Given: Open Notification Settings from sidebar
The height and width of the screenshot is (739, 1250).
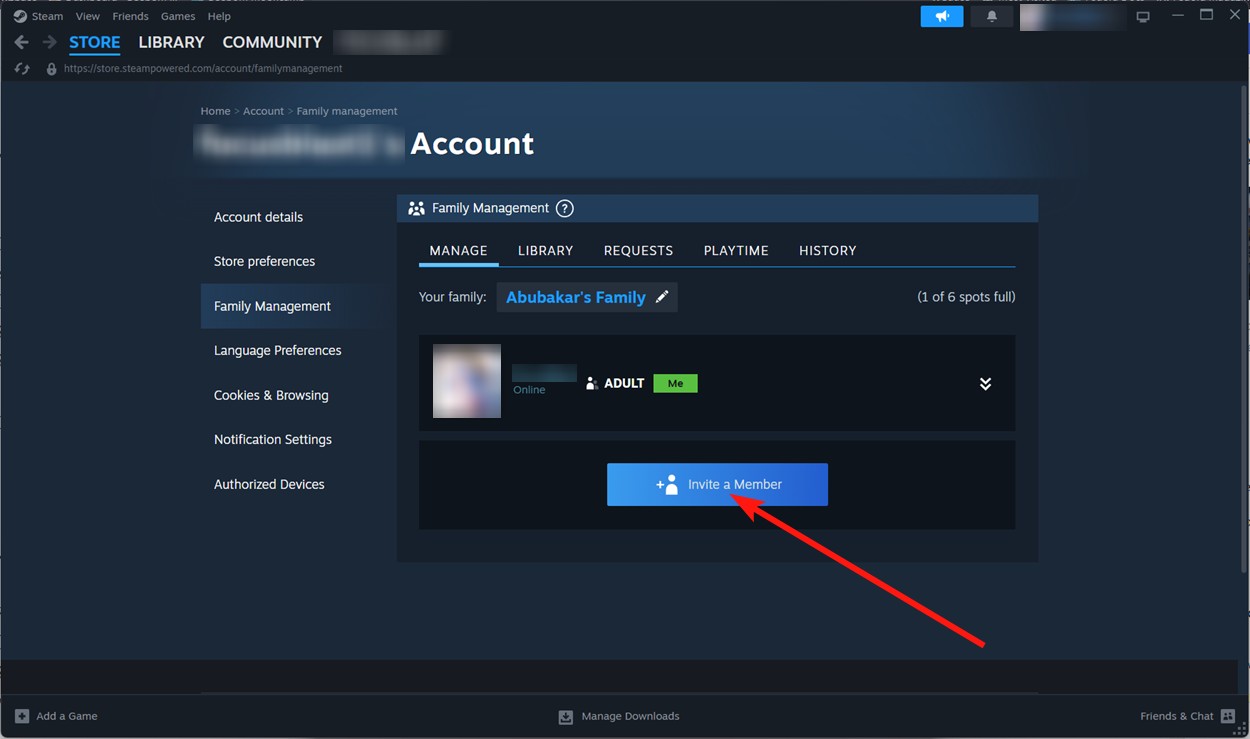Looking at the screenshot, I should [272, 439].
